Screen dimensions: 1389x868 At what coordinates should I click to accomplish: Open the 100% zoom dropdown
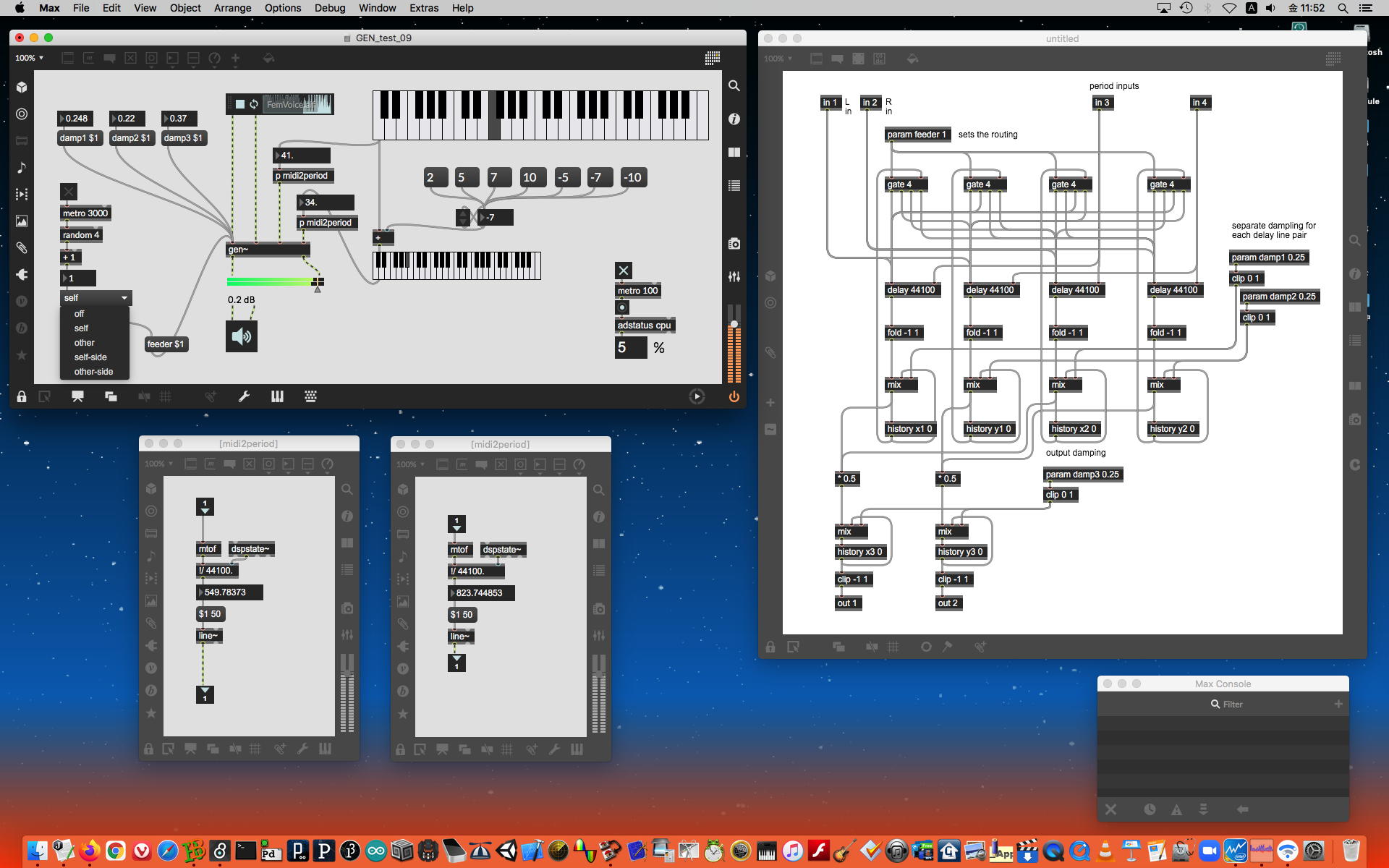click(30, 58)
